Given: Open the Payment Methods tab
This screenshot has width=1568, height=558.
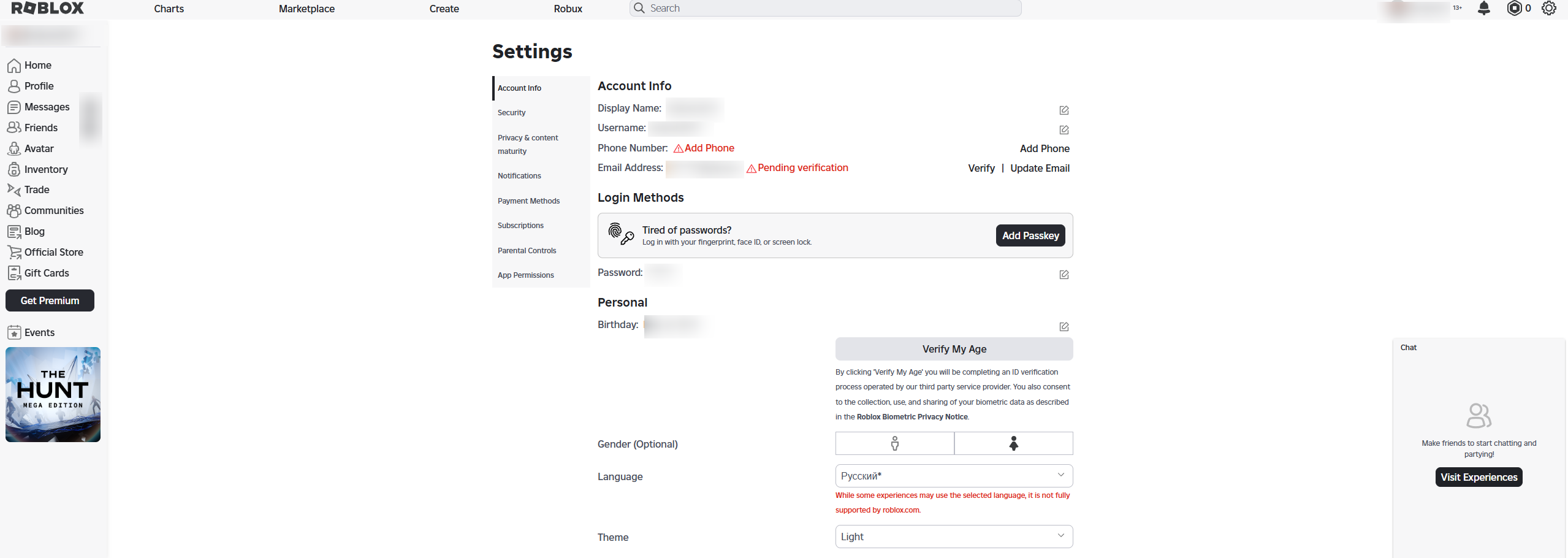Looking at the screenshot, I should tap(541, 201).
